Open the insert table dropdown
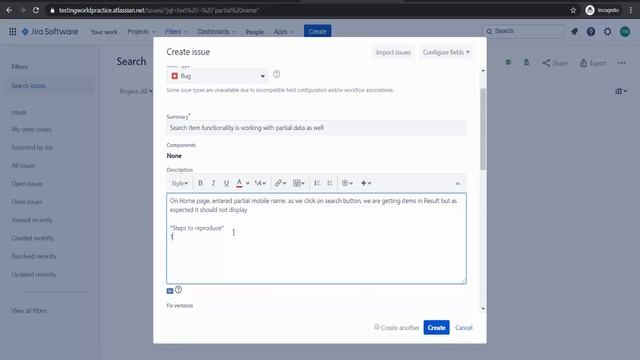Screen dimensions: 640x360 pos(299,183)
